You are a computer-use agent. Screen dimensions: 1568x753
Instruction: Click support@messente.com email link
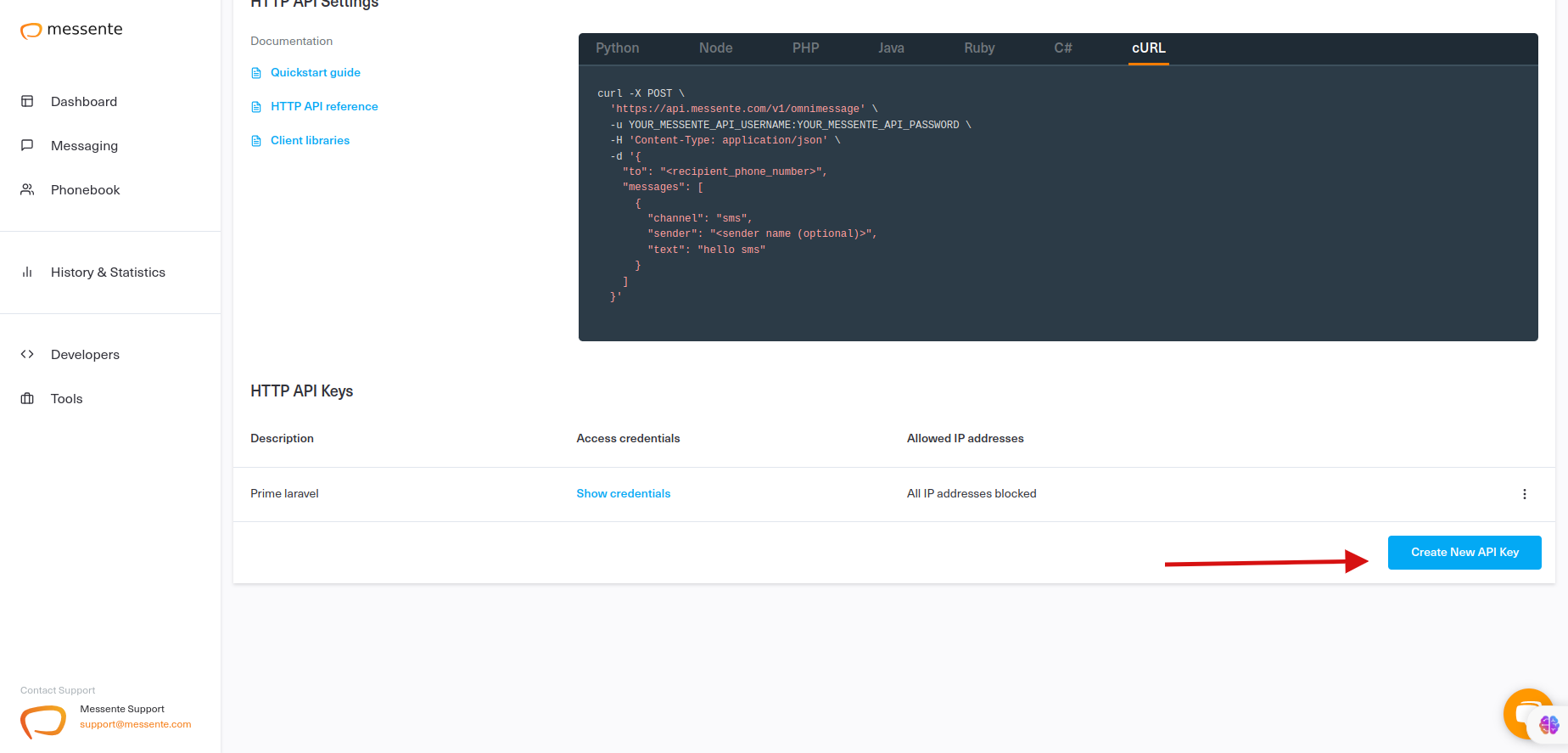tap(136, 724)
